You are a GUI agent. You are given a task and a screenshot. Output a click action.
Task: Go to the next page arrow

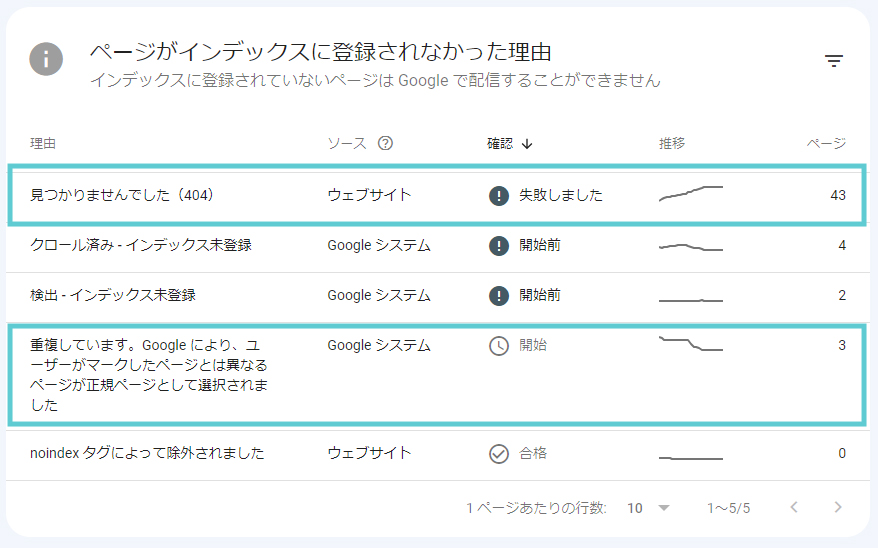[x=838, y=507]
